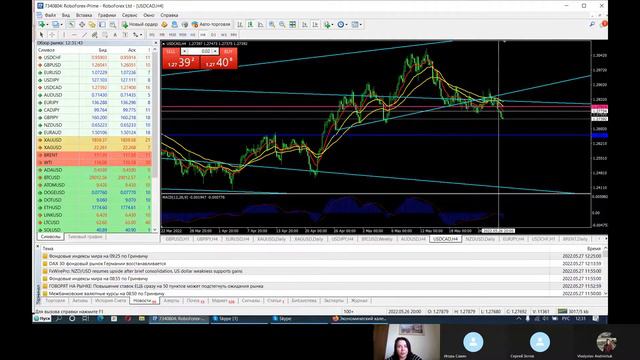
Task: Open the Файл menu
Action: coord(50,15)
